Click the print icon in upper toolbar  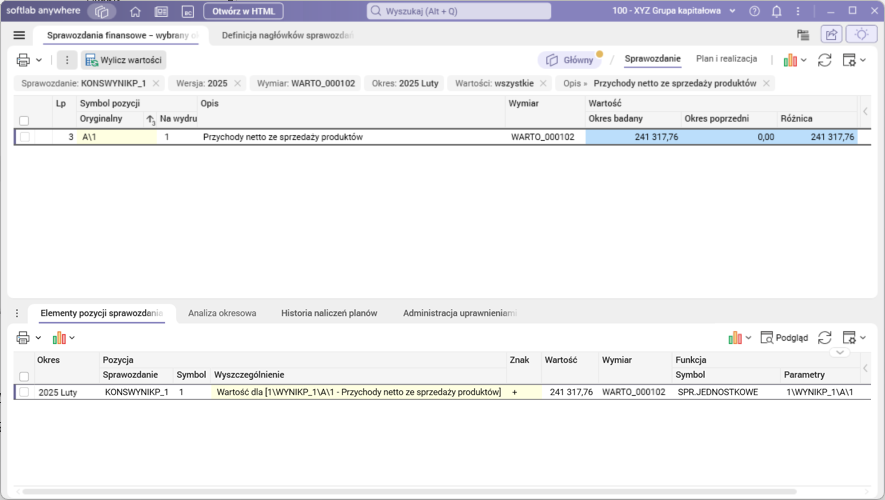[23, 60]
